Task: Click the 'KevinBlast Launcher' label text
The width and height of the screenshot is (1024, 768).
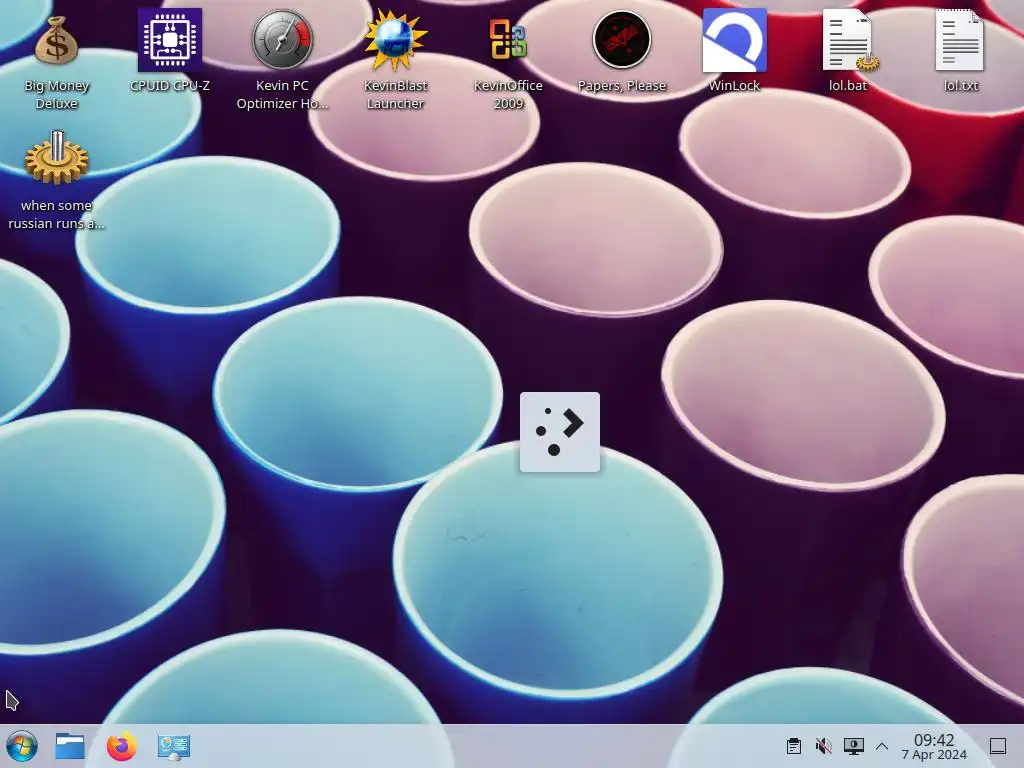Action: click(x=395, y=94)
